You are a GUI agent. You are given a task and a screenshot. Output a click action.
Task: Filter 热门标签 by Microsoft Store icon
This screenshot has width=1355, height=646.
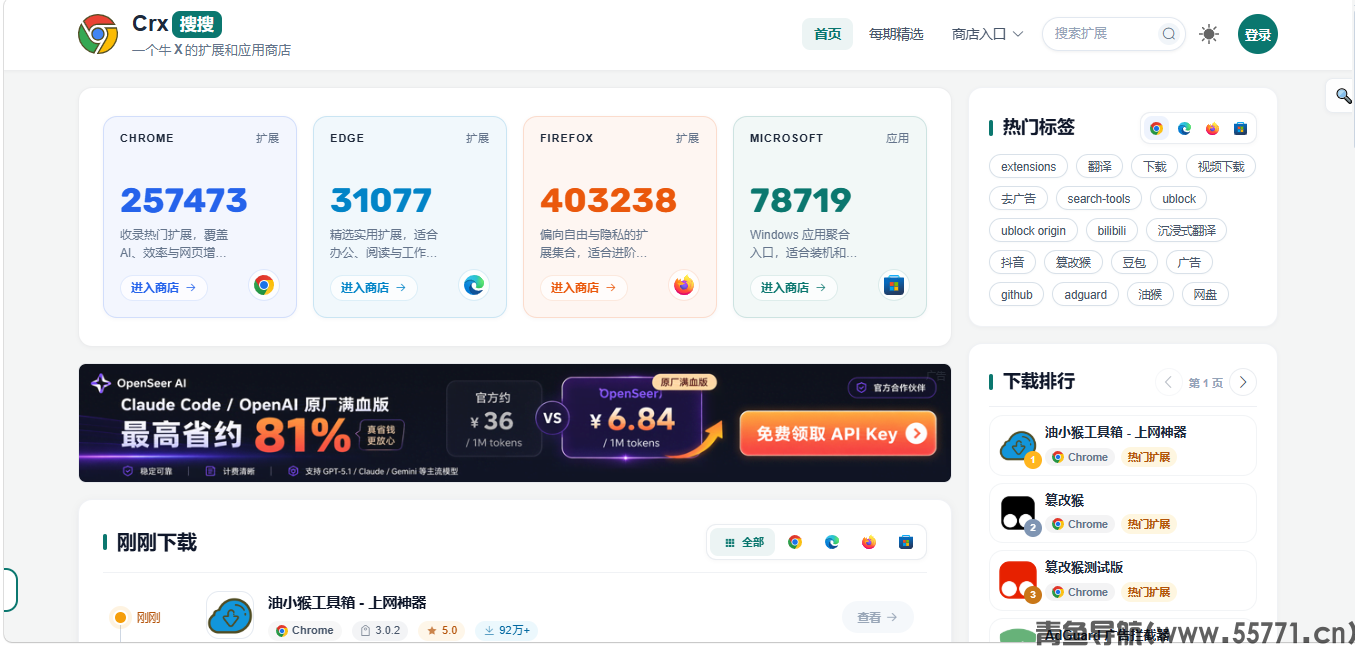coord(1240,128)
